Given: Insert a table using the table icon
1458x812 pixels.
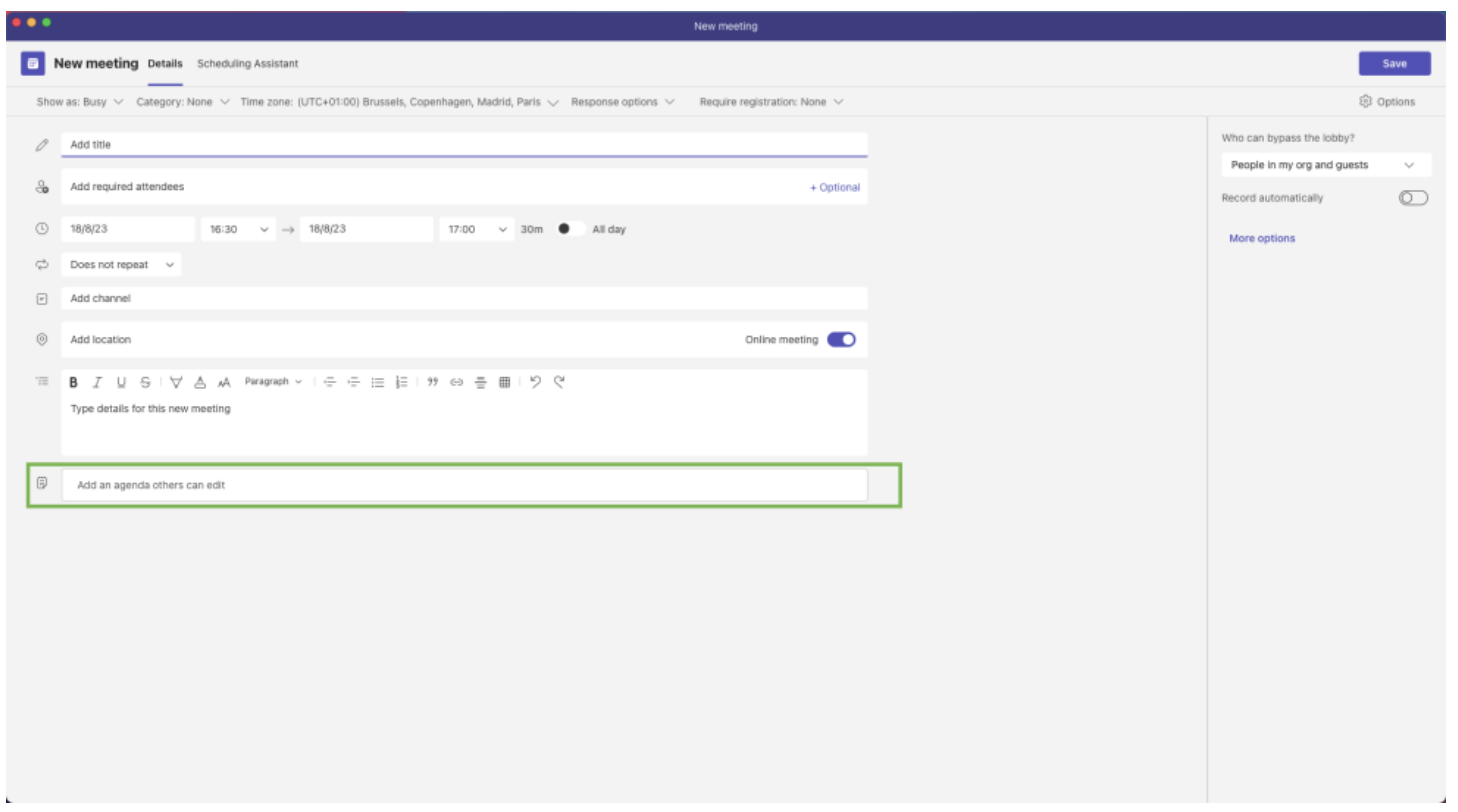Looking at the screenshot, I should 505,382.
